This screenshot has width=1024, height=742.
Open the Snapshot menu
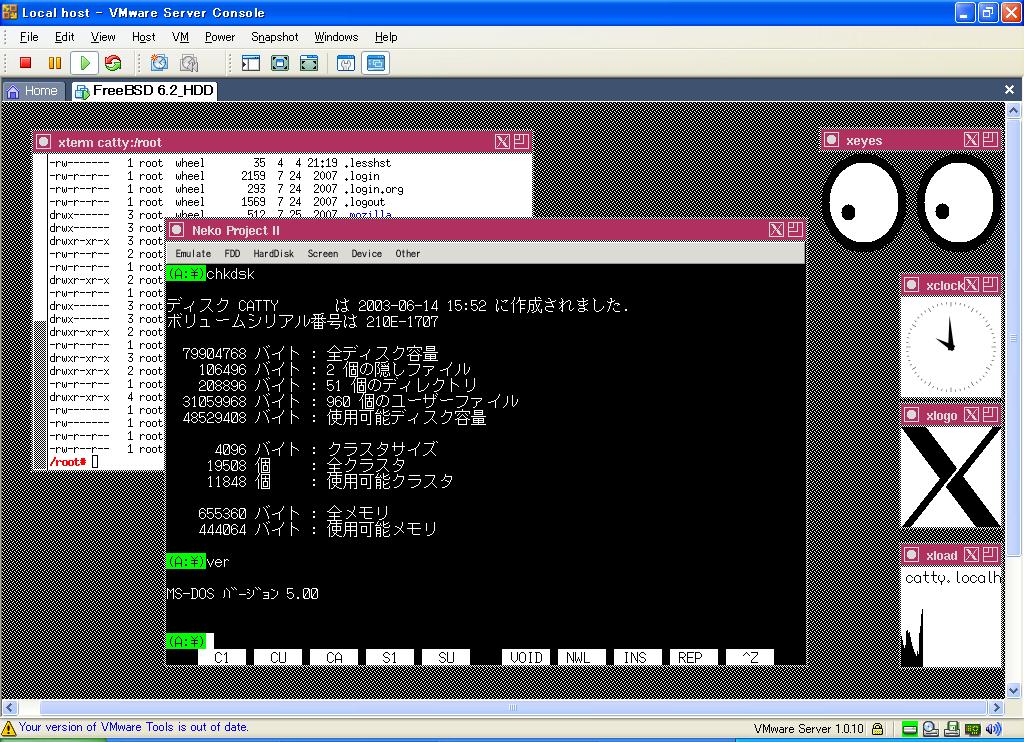[274, 37]
